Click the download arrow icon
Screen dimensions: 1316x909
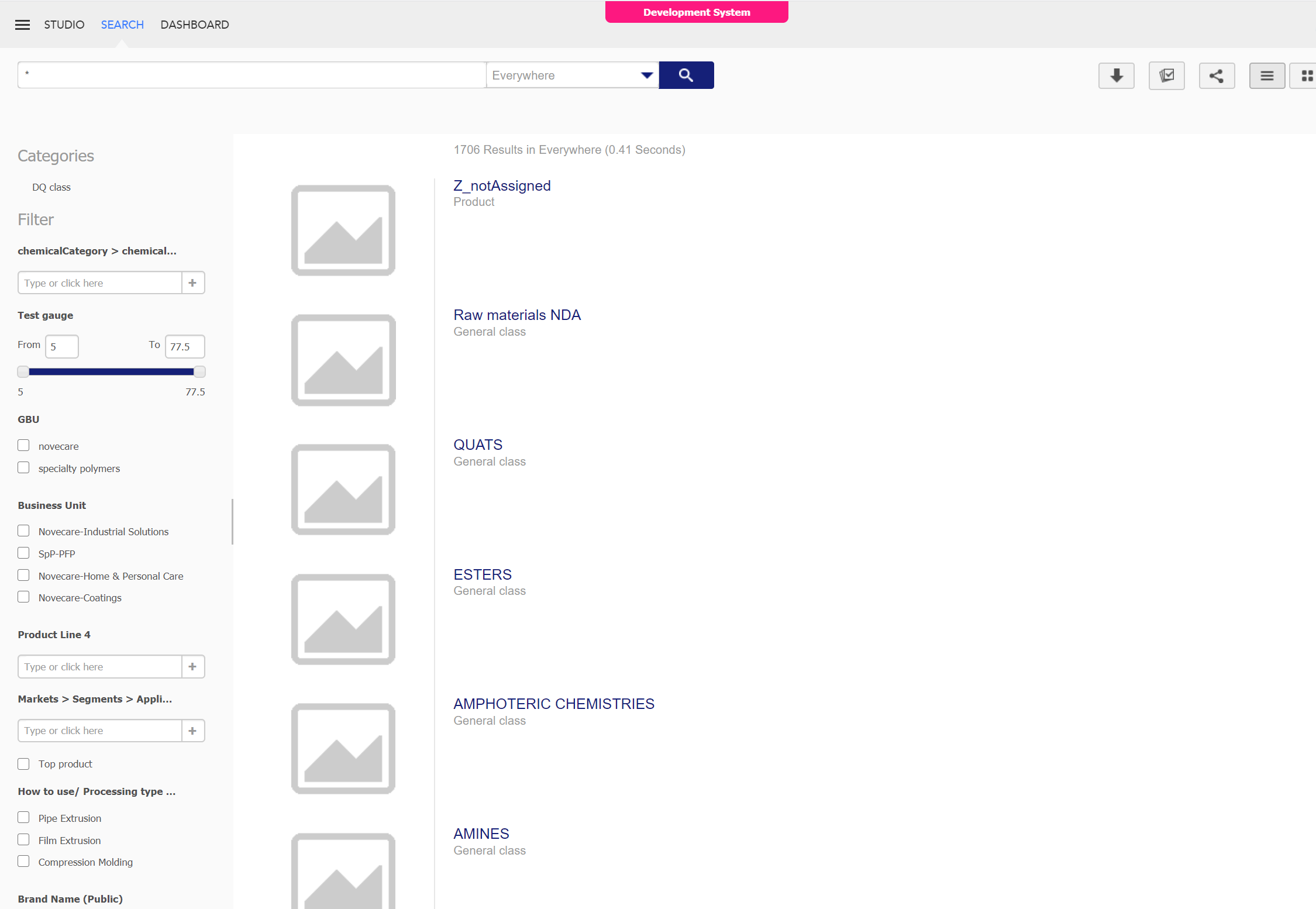coord(1116,75)
